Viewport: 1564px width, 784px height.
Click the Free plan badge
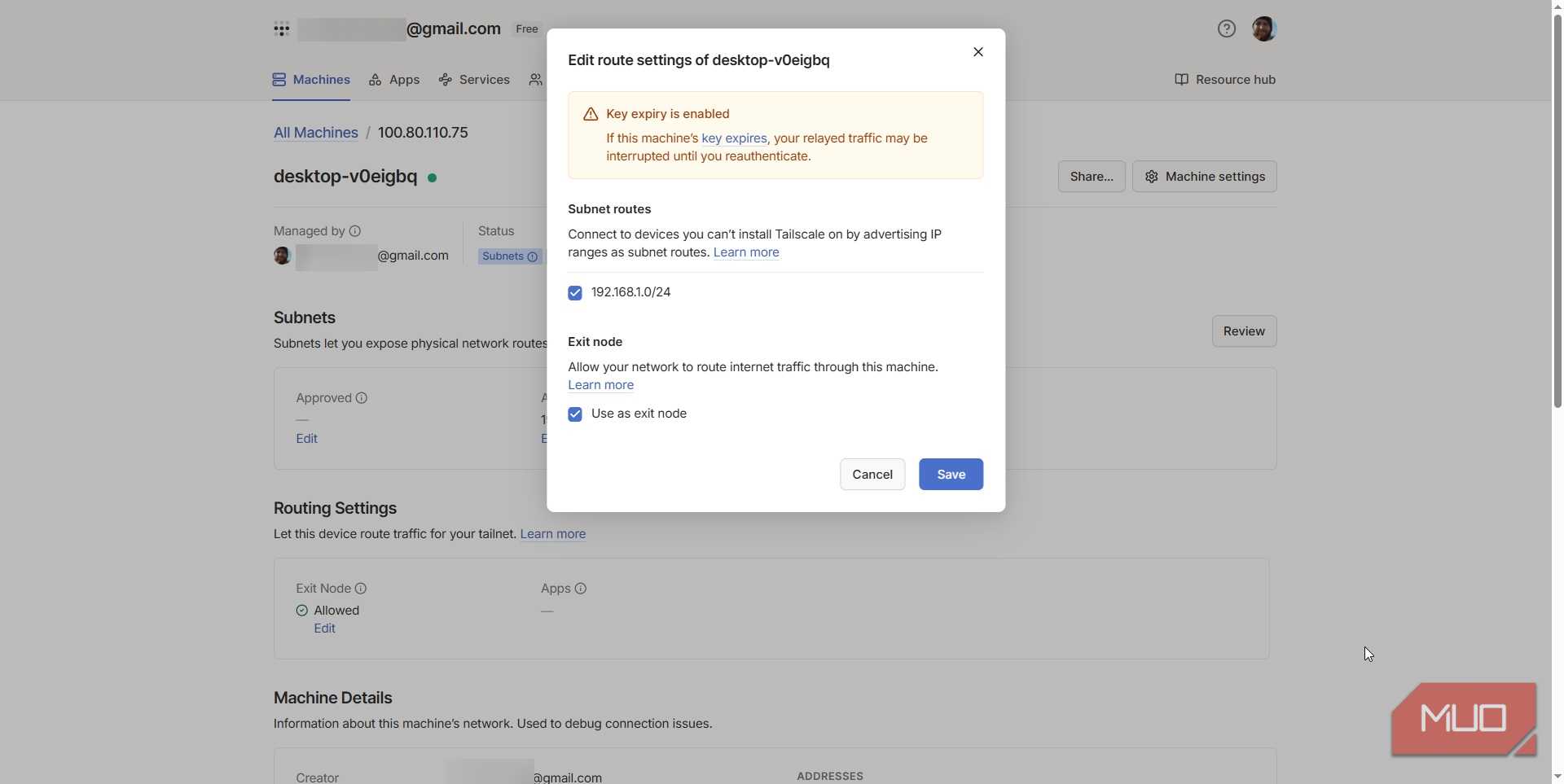(526, 29)
